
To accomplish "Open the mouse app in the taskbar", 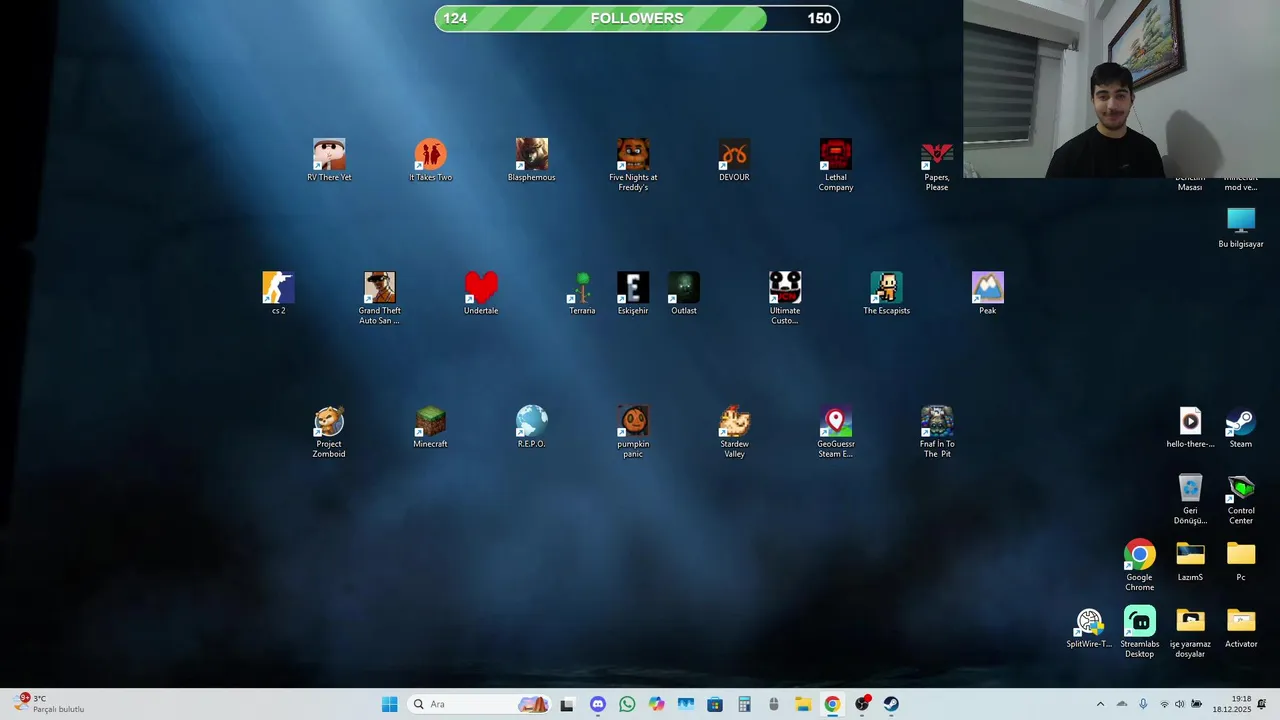I will (773, 704).
